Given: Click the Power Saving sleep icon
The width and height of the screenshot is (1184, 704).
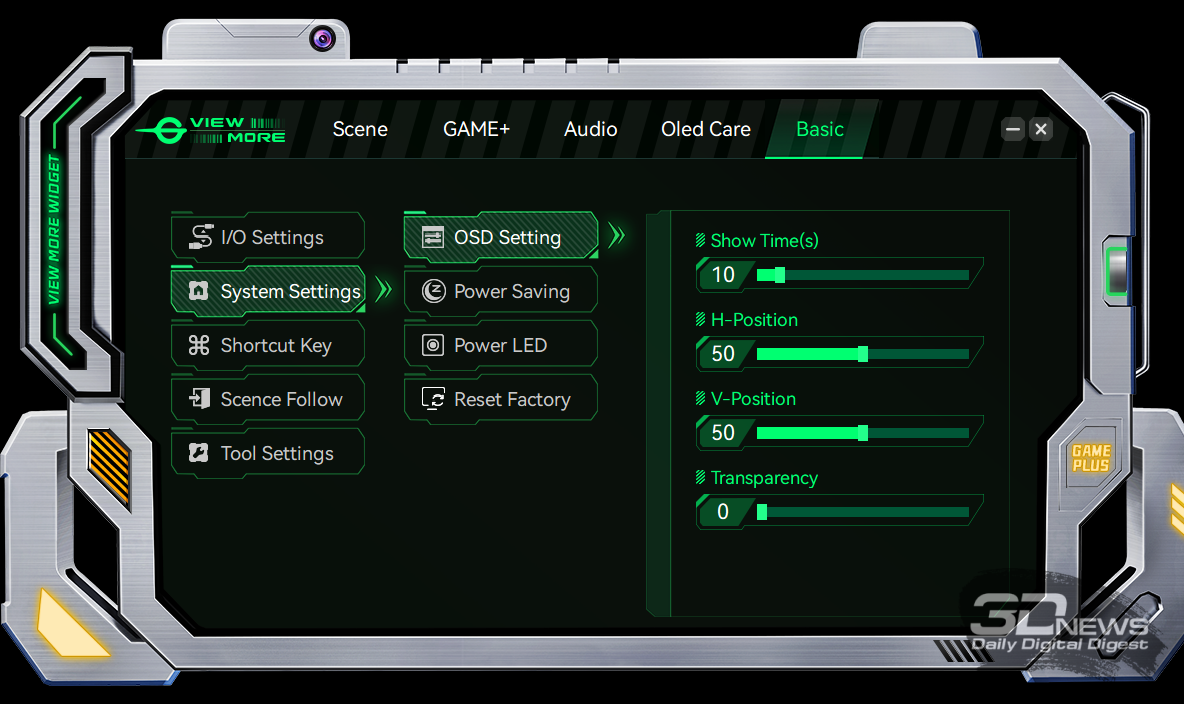Looking at the screenshot, I should (433, 291).
